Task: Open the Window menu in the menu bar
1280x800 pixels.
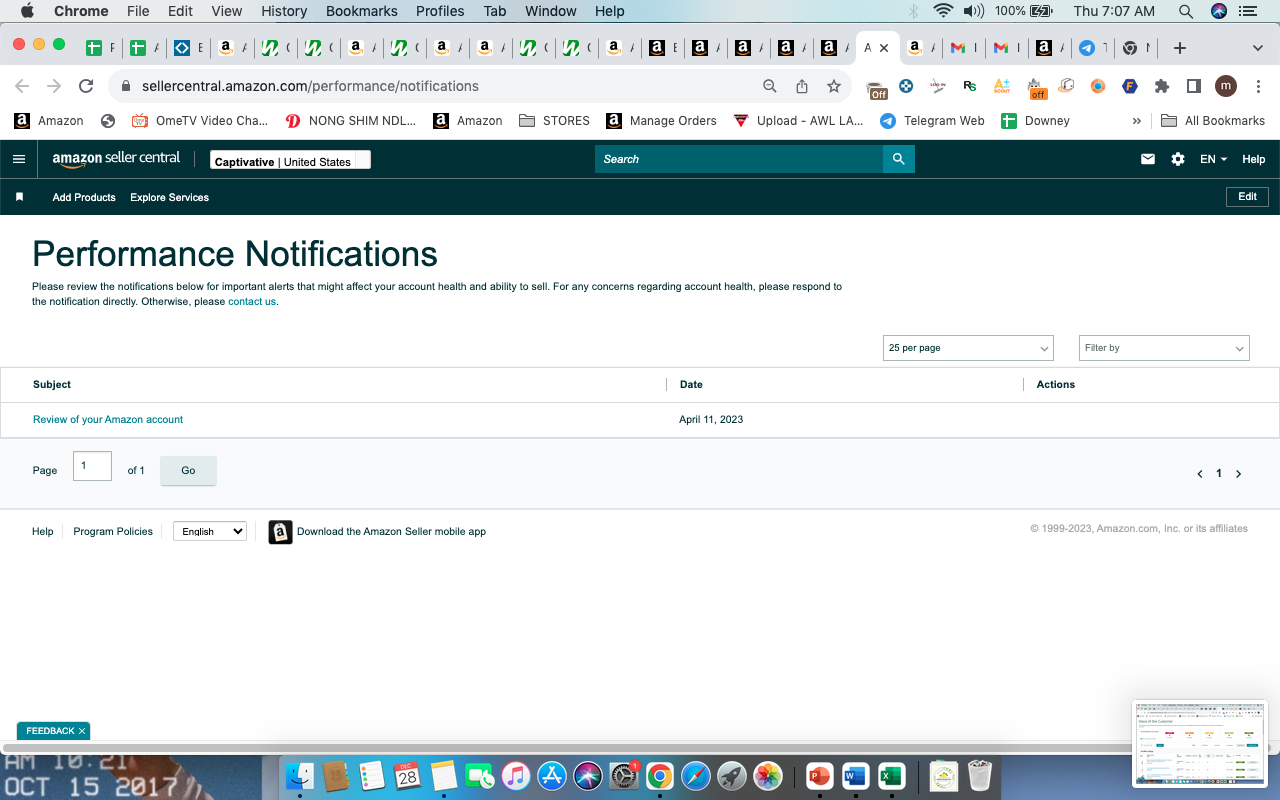Action: [551, 11]
